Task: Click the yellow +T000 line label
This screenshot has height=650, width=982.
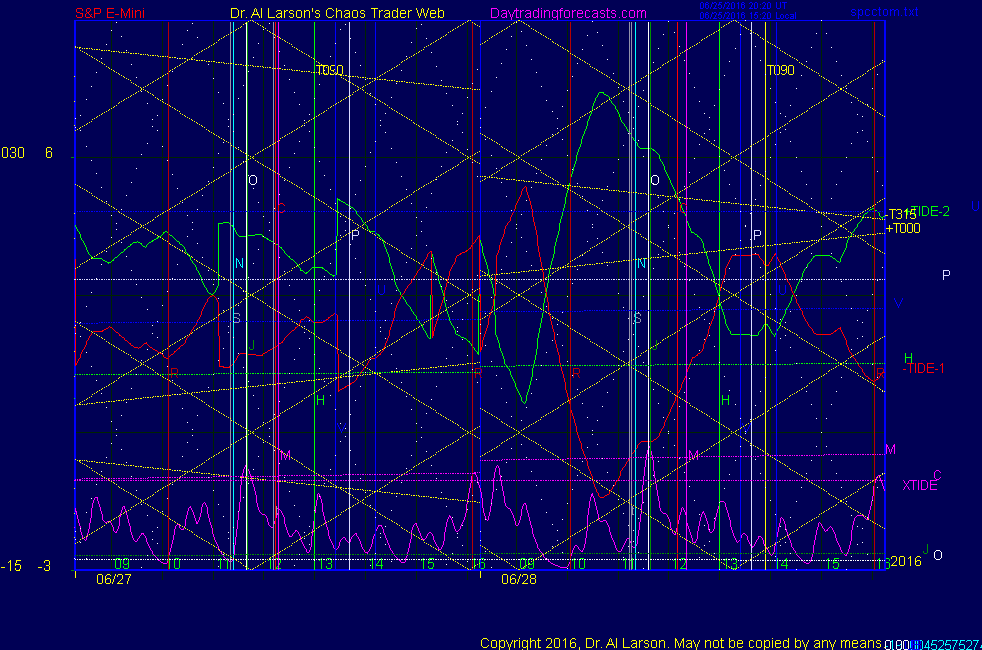Action: (902, 228)
